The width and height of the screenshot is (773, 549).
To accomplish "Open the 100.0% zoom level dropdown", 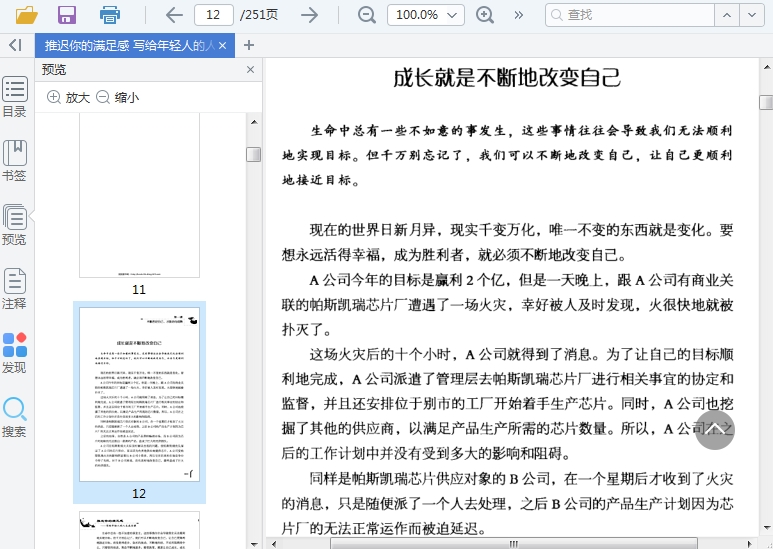I will coord(425,15).
